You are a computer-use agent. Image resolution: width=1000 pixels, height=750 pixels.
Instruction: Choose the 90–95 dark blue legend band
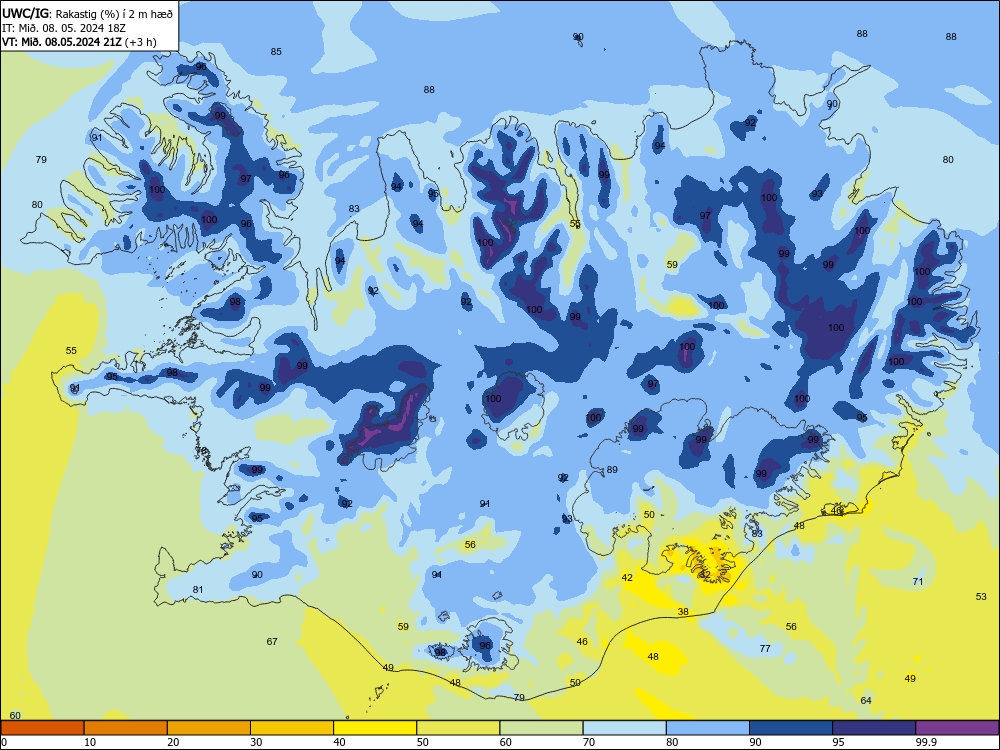pos(791,728)
